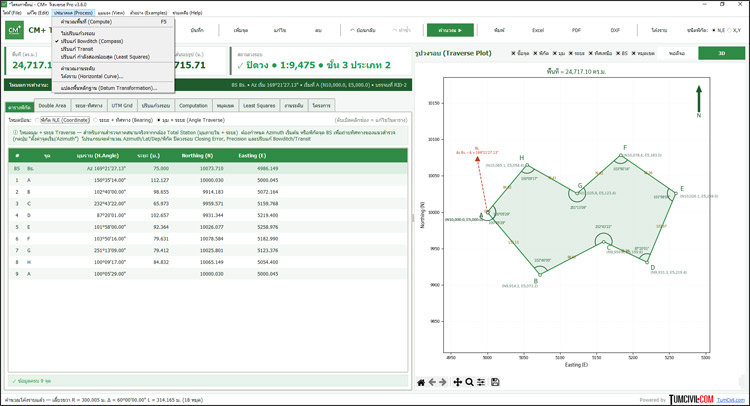Choose the Angle Traverse input mode radio
The image size is (750, 406).
point(190,120)
